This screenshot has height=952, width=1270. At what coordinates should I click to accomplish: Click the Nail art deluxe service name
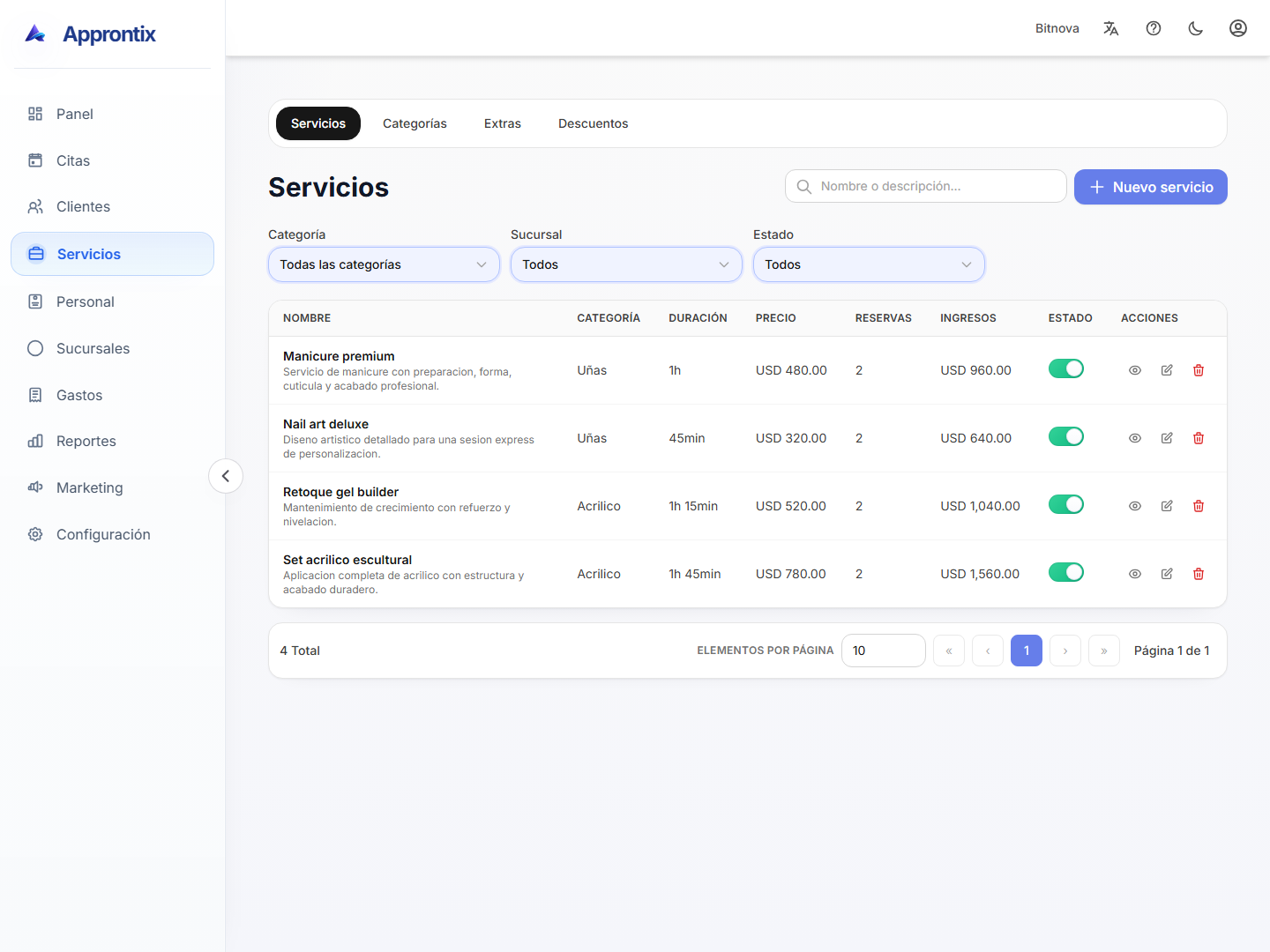325,424
